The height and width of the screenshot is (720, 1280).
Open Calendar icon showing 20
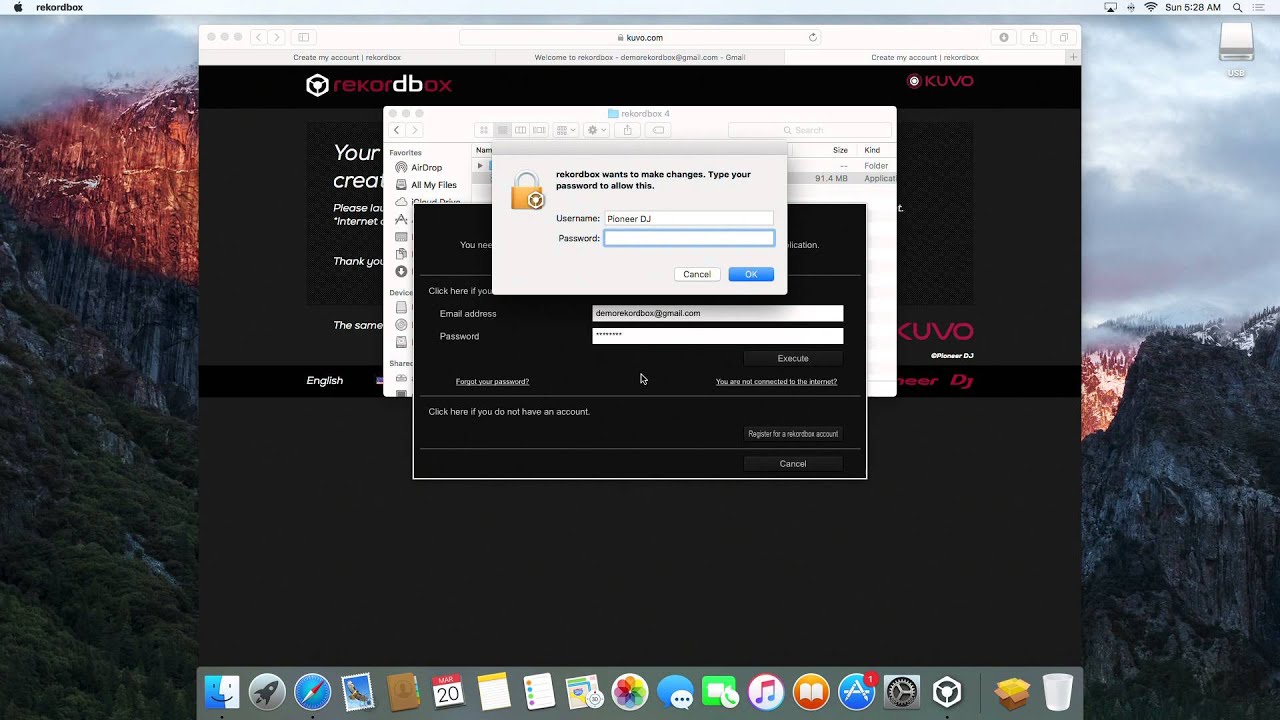tap(448, 692)
